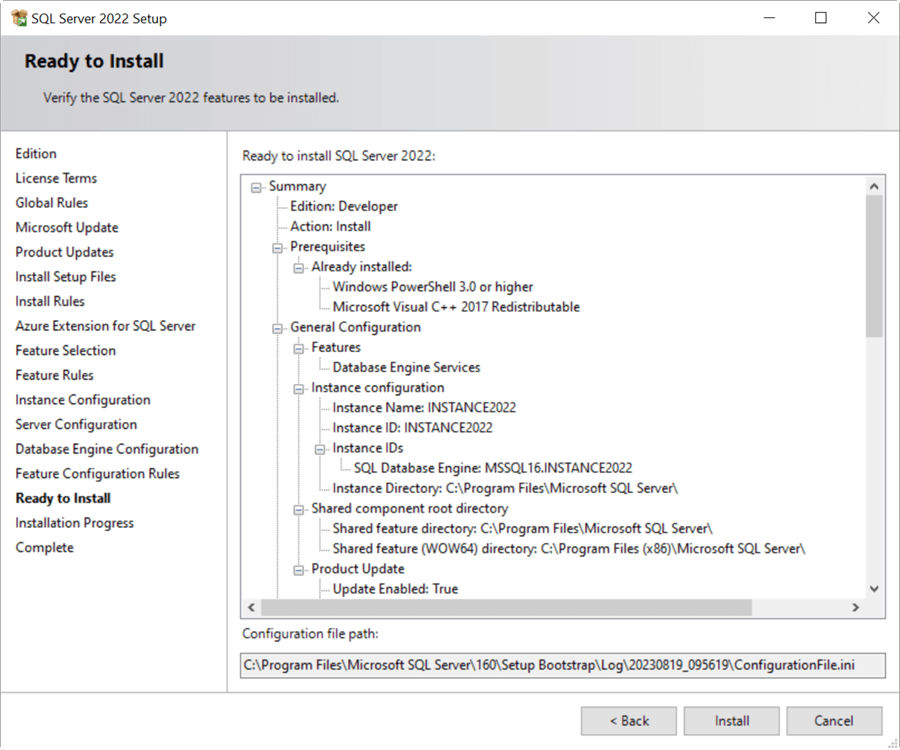The width and height of the screenshot is (900, 750).
Task: Cancel the SQL Server setup
Action: pyautogui.click(x=834, y=720)
